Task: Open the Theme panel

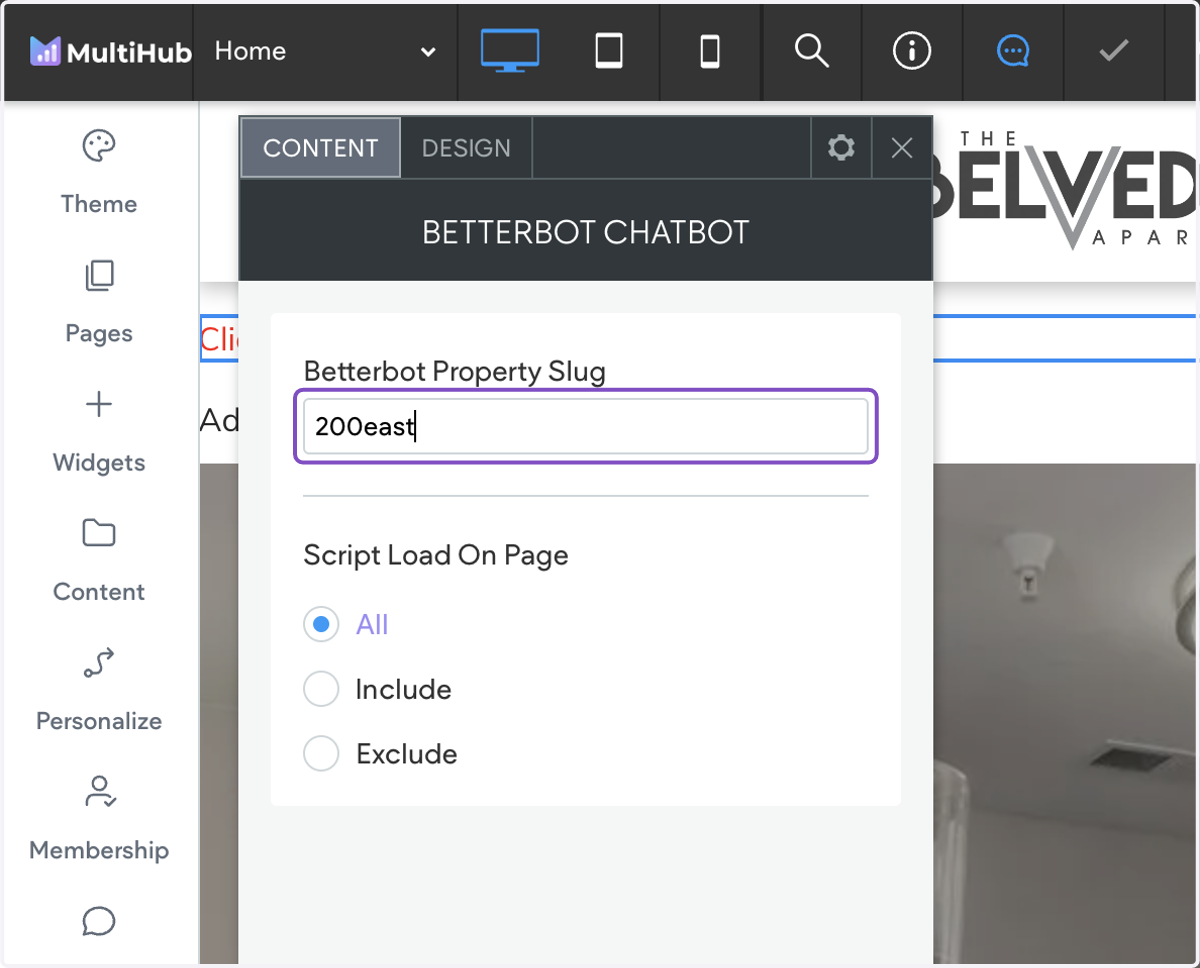Action: [x=99, y=173]
